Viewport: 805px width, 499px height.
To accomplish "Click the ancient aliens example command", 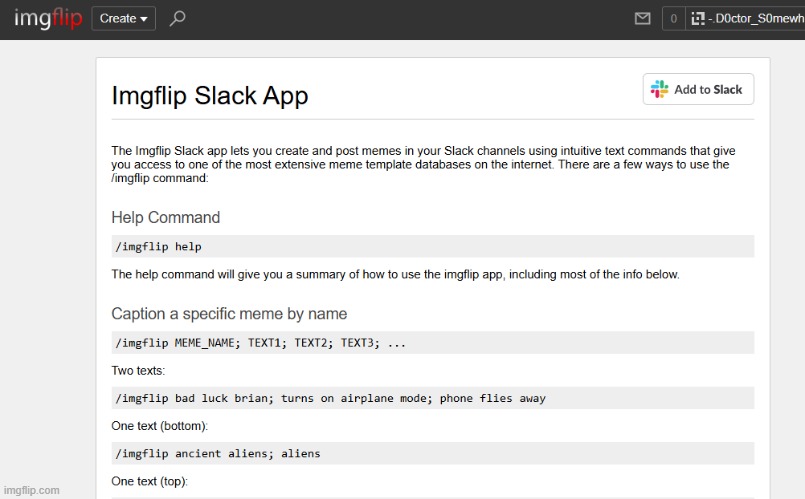I will [x=432, y=453].
